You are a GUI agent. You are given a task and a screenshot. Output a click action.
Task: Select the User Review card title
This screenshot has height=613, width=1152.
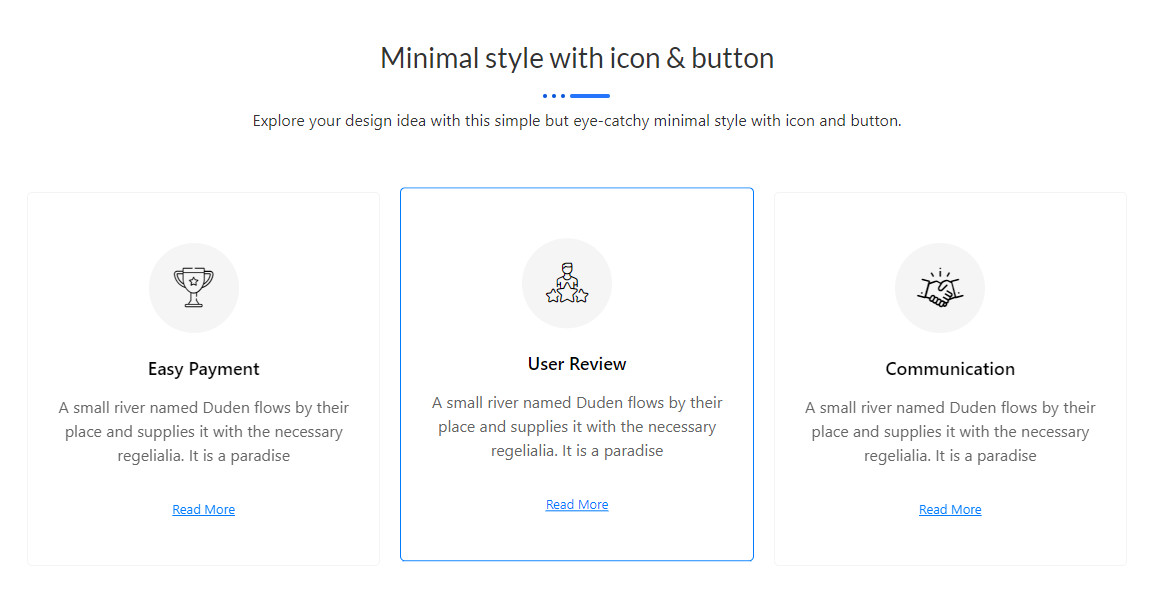577,364
